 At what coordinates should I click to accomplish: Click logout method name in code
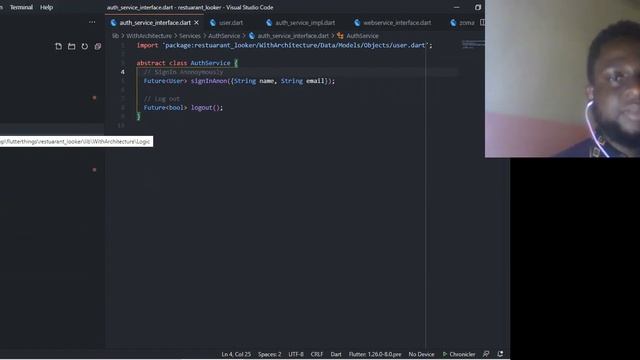click(202, 108)
